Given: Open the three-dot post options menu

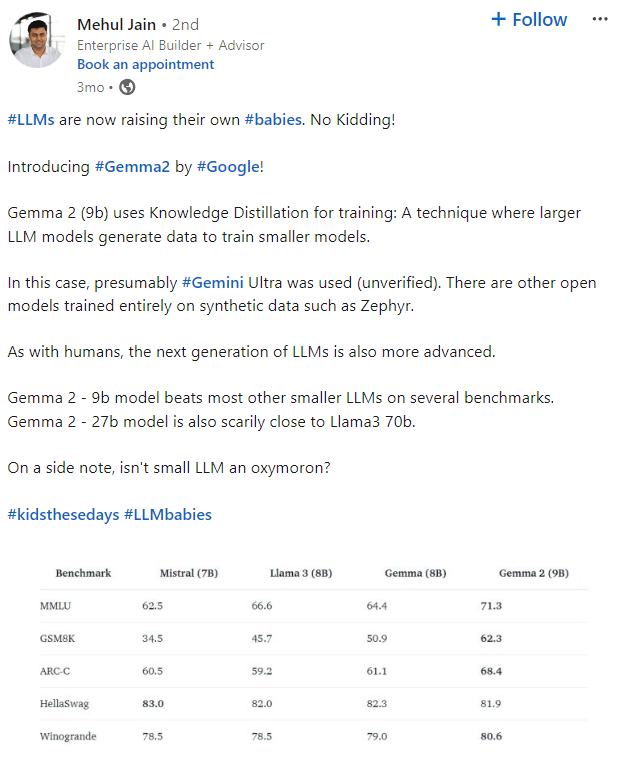Looking at the screenshot, I should (599, 20).
